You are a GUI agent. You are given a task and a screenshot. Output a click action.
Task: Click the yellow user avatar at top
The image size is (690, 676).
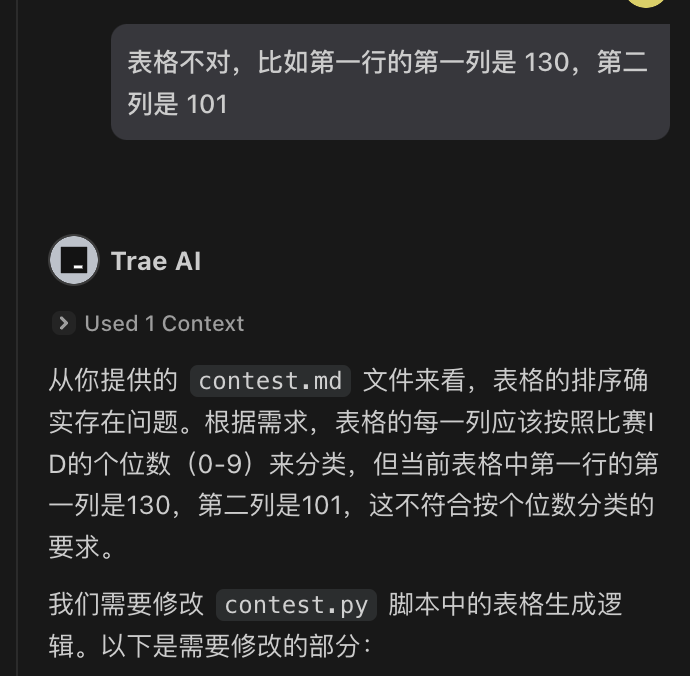[x=646, y=3]
